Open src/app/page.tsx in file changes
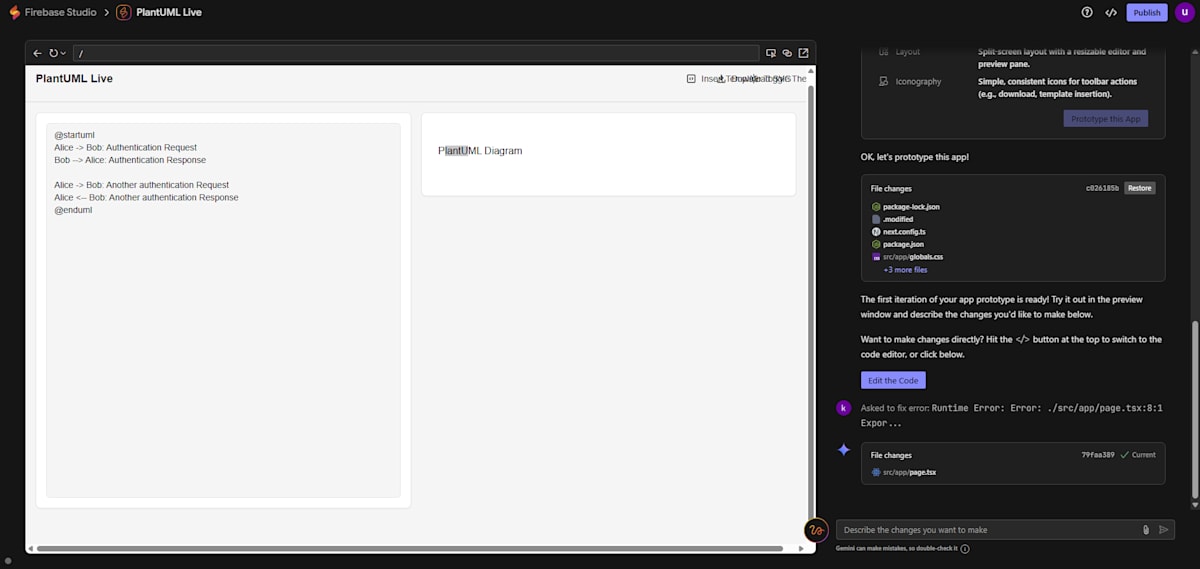 [x=904, y=472]
